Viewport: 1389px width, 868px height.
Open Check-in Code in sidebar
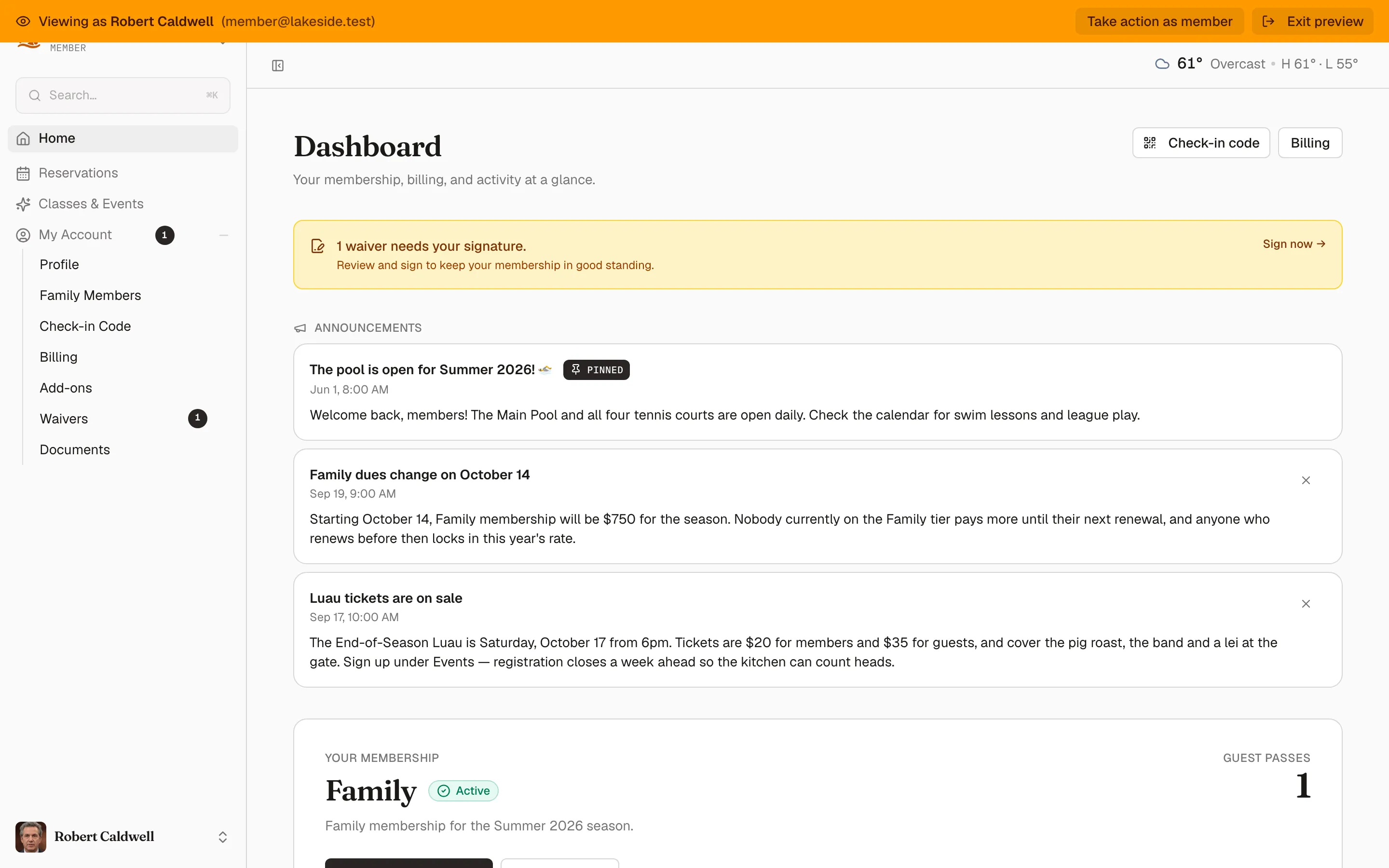click(85, 326)
